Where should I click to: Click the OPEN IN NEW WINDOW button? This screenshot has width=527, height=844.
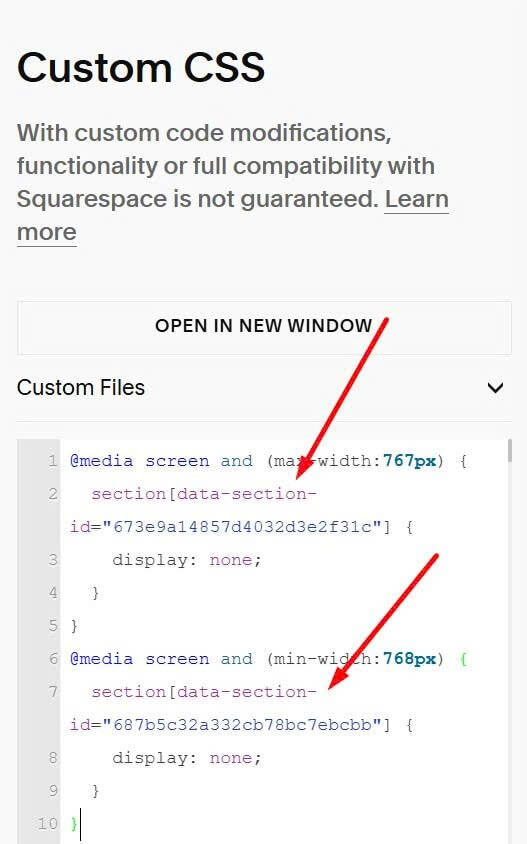[x=264, y=327]
